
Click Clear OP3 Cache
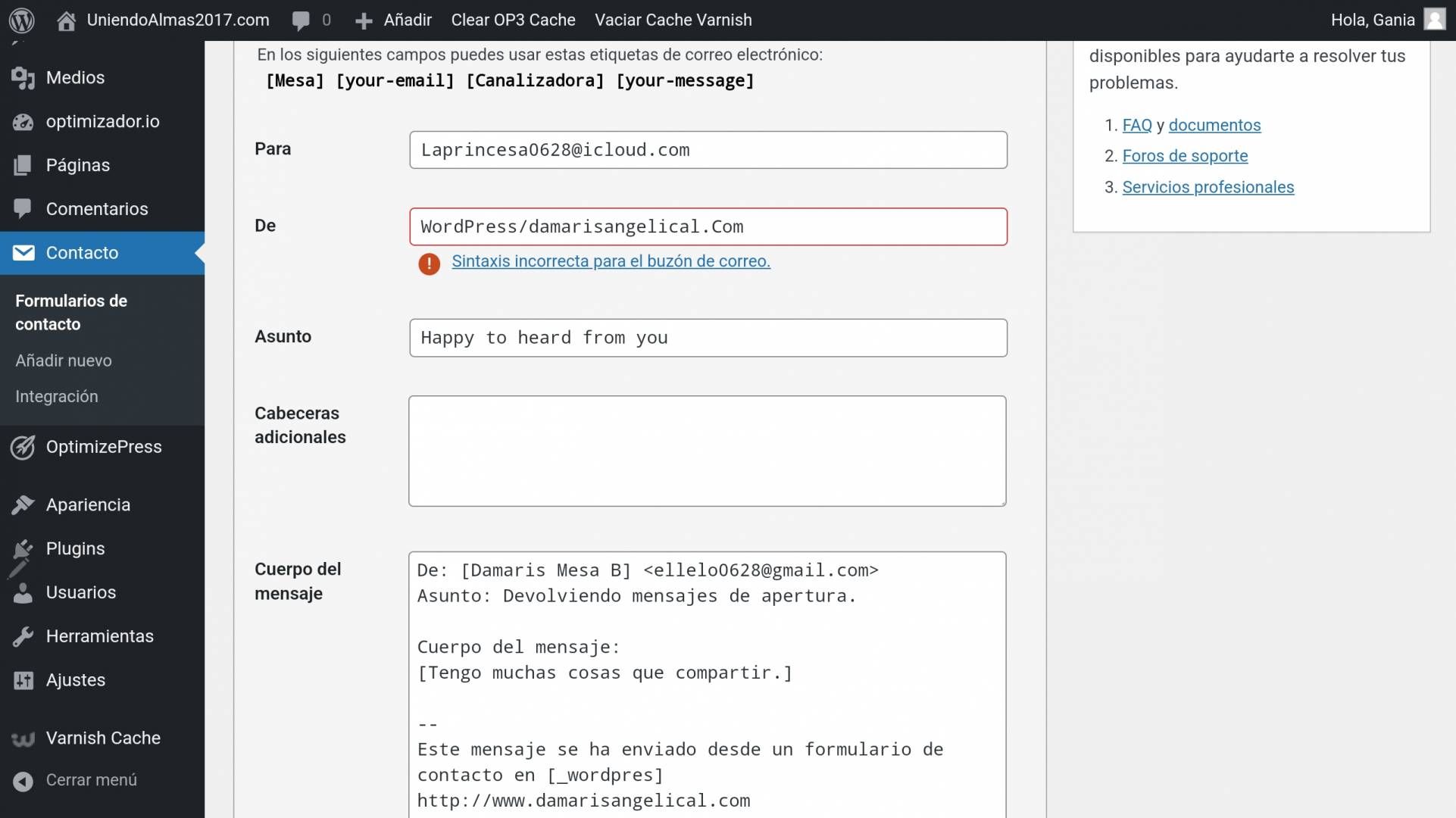point(513,20)
